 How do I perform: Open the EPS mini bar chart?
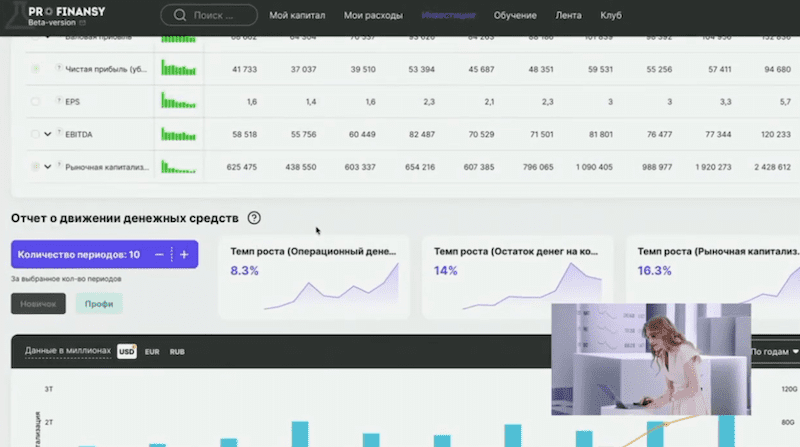pyautogui.click(x=179, y=101)
